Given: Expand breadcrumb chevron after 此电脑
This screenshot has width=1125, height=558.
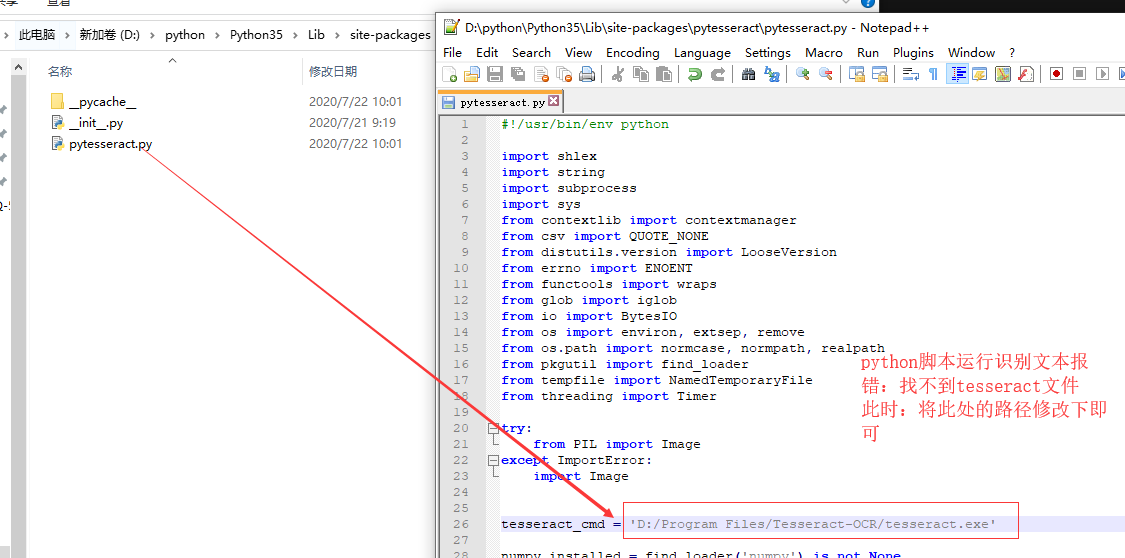Looking at the screenshot, I should click(x=67, y=35).
